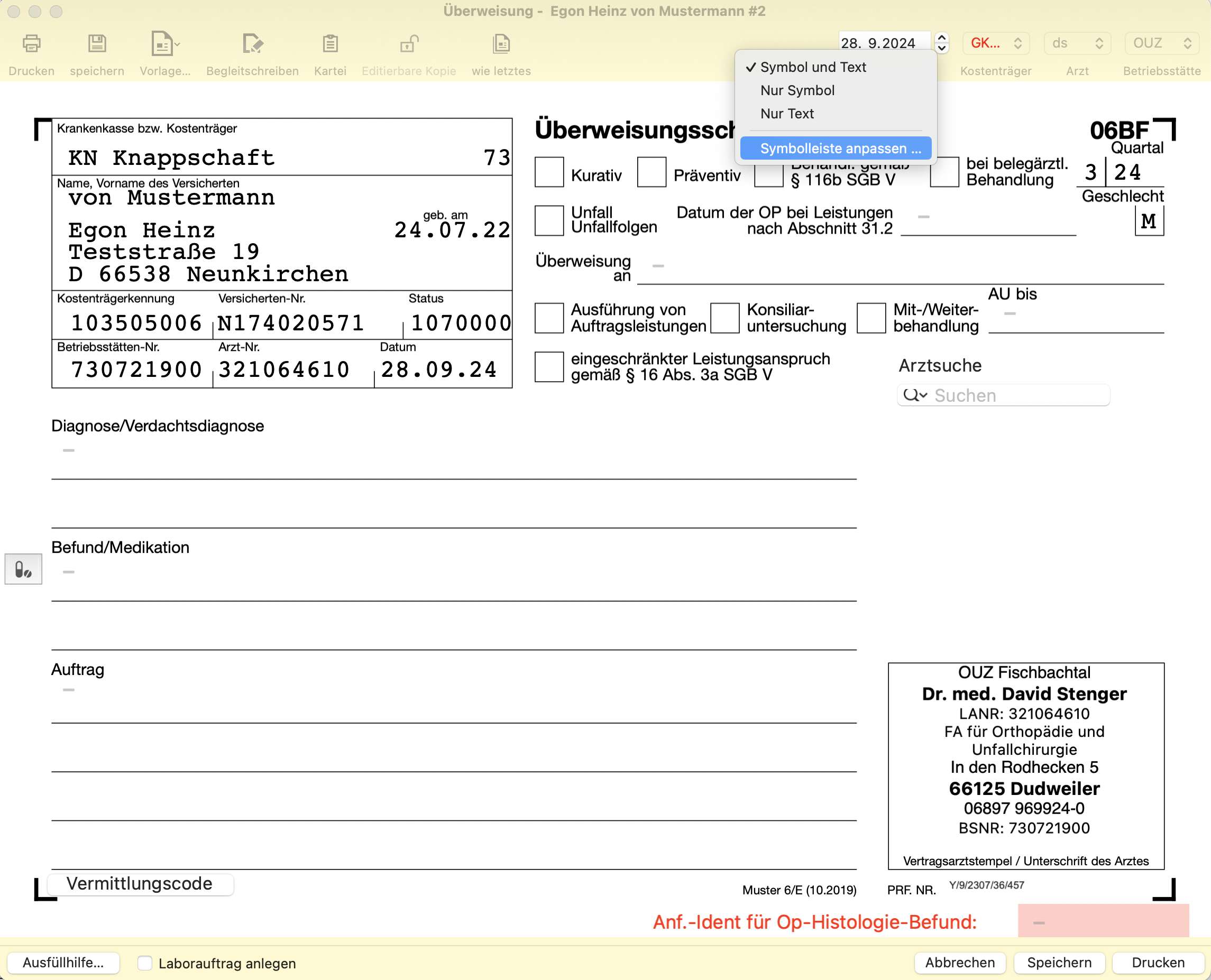
Task: Select Symbolleiste anpassen menu item
Action: pos(836,149)
